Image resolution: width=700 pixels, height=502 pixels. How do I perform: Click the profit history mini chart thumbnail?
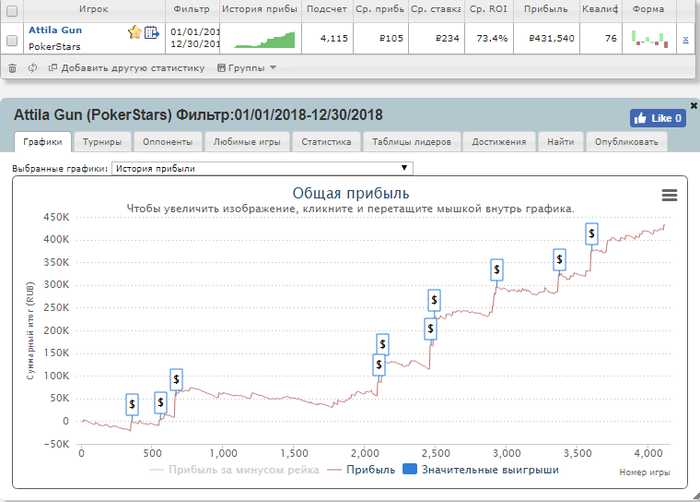265,39
